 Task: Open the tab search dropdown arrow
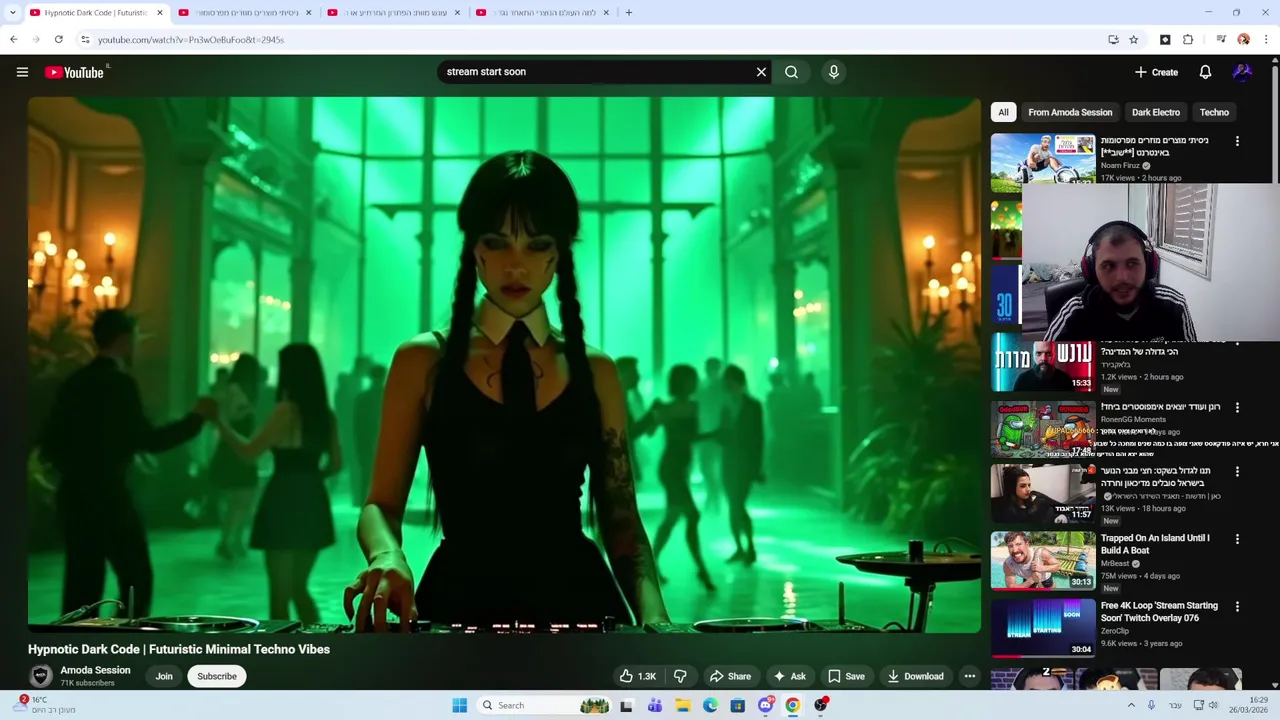pyautogui.click(x=12, y=13)
